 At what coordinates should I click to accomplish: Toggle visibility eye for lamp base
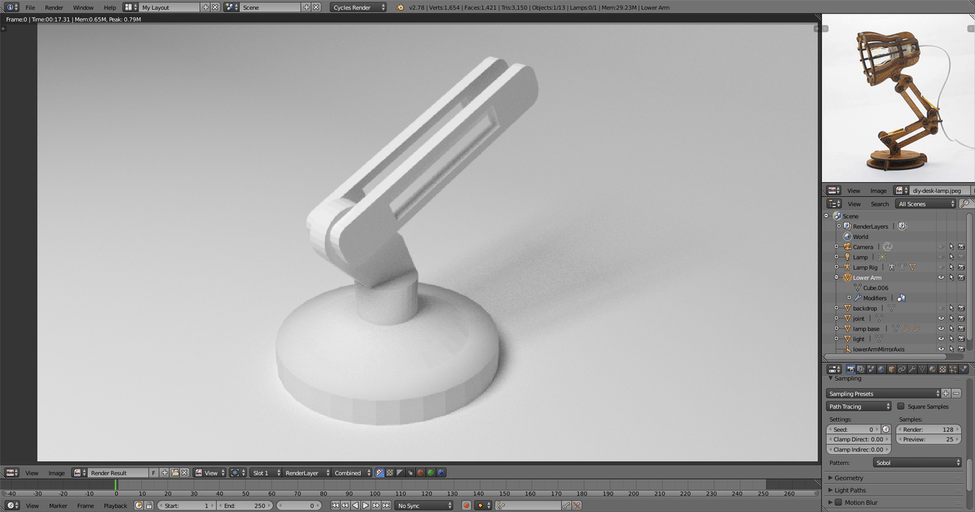[x=940, y=328]
